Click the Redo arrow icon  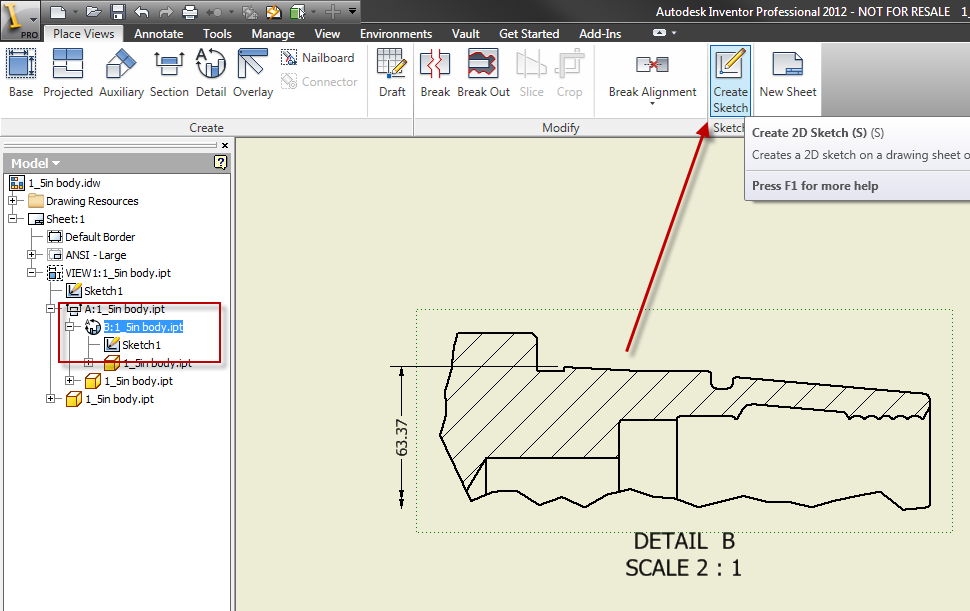pos(166,12)
